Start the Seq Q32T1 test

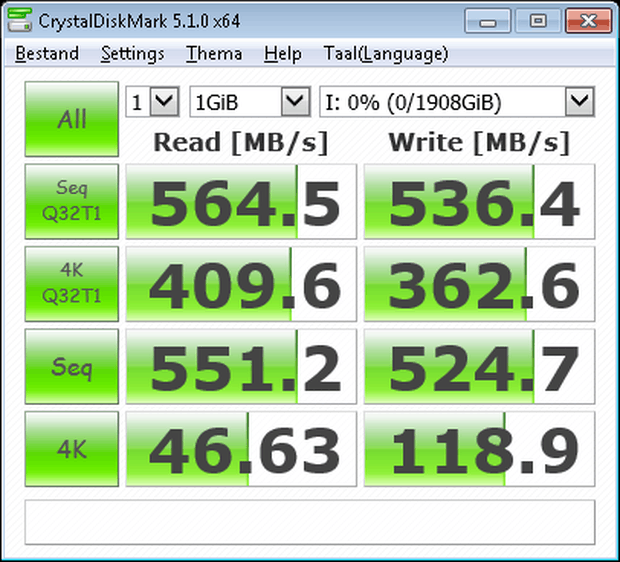pyautogui.click(x=72, y=201)
